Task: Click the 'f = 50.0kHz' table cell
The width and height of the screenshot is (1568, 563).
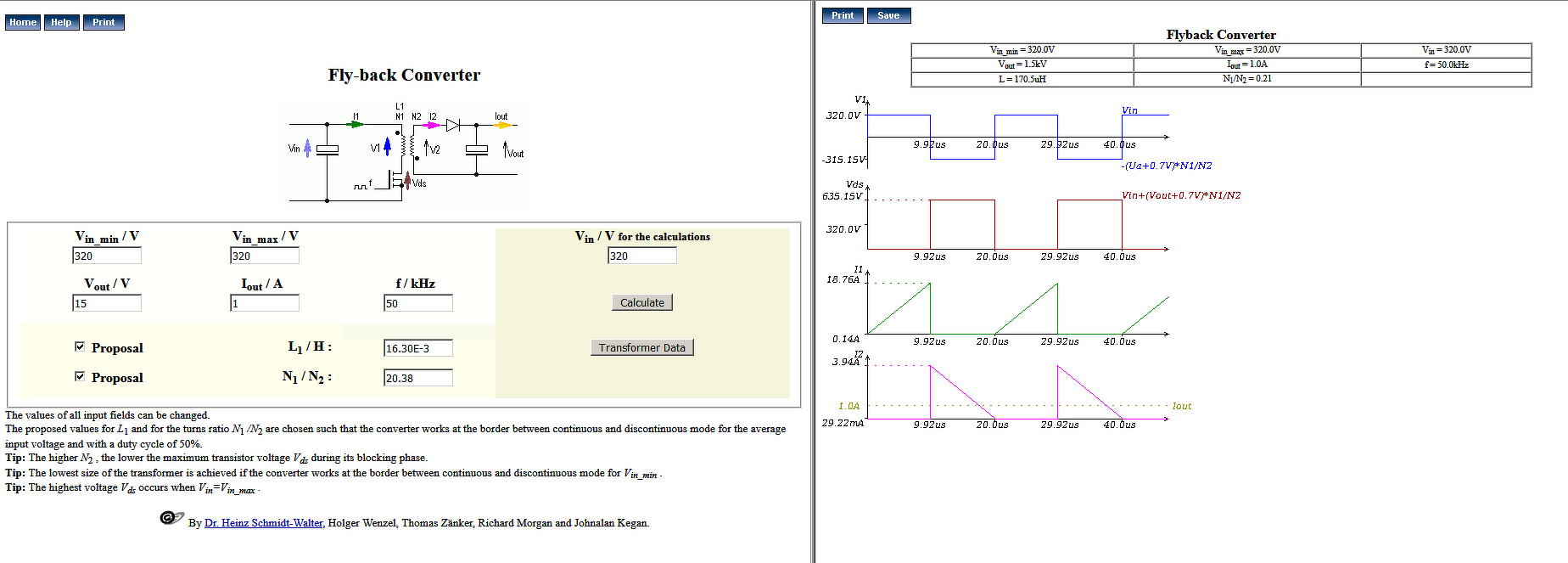Action: (1447, 65)
